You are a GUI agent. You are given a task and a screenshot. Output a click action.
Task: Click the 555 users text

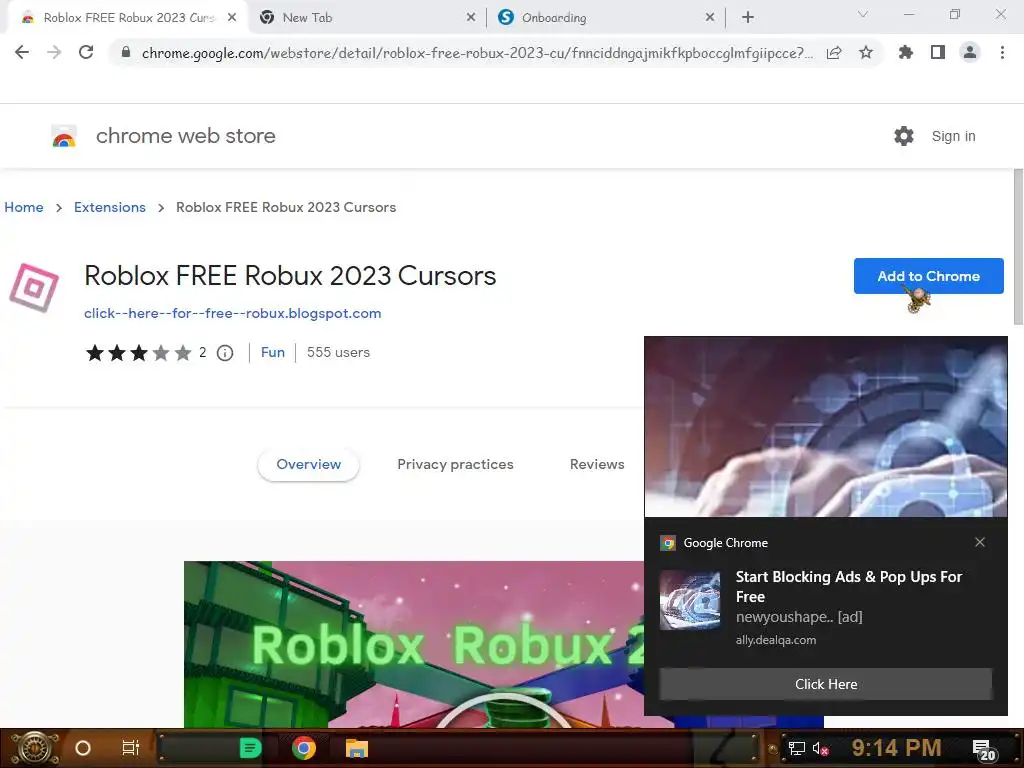click(338, 353)
